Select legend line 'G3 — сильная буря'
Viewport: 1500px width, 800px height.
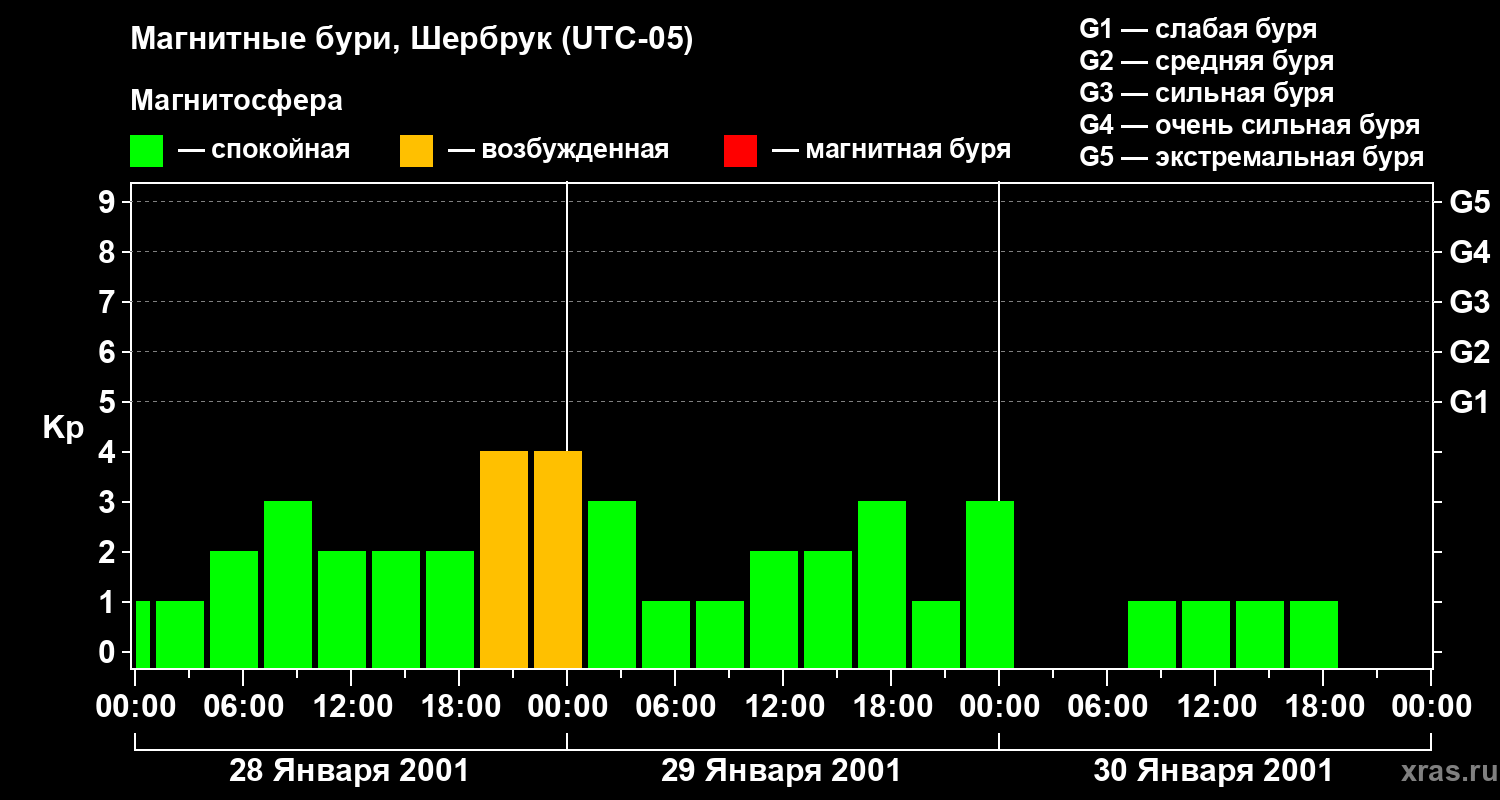point(1206,93)
